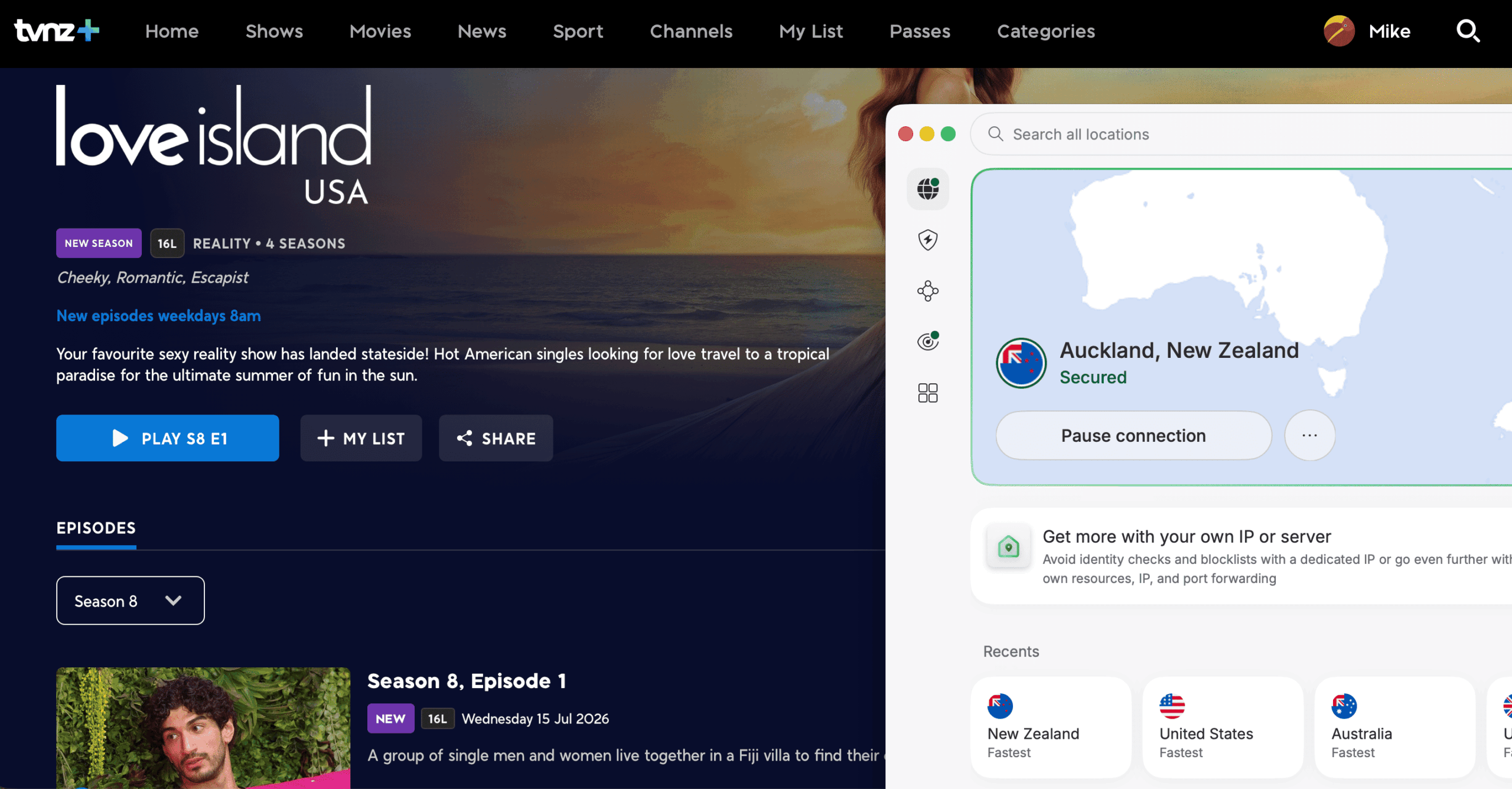
Task: Click the NEW SEASON badge
Action: coord(99,243)
